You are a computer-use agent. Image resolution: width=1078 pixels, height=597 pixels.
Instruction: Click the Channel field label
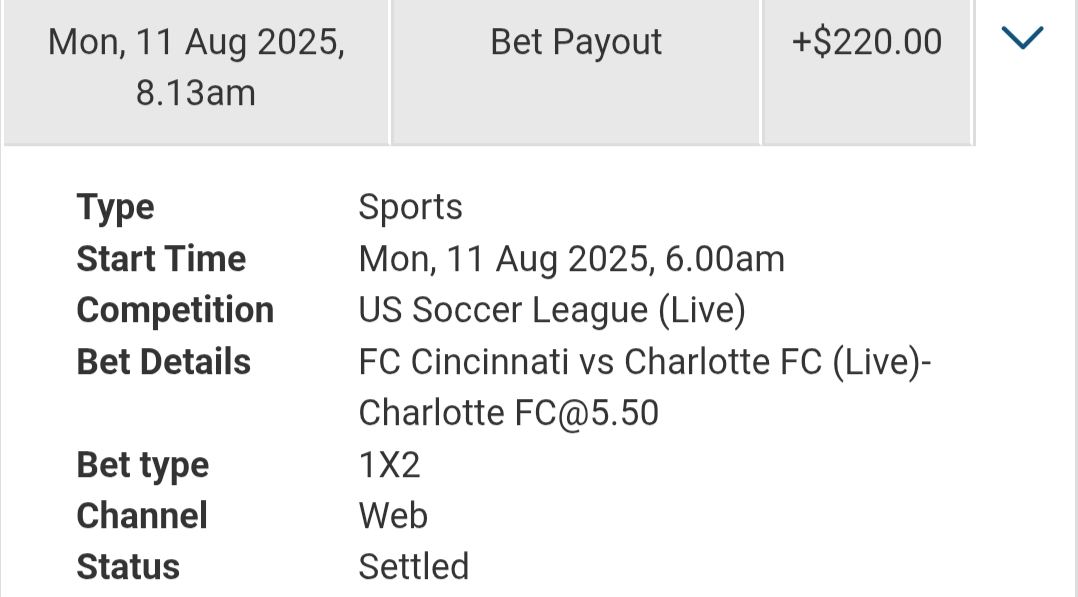(142, 516)
